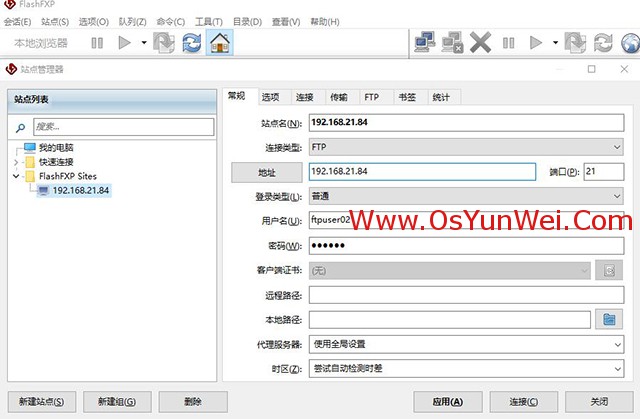This screenshot has width=640, height=419.
Task: Open the 时区 dropdown
Action: [466, 369]
